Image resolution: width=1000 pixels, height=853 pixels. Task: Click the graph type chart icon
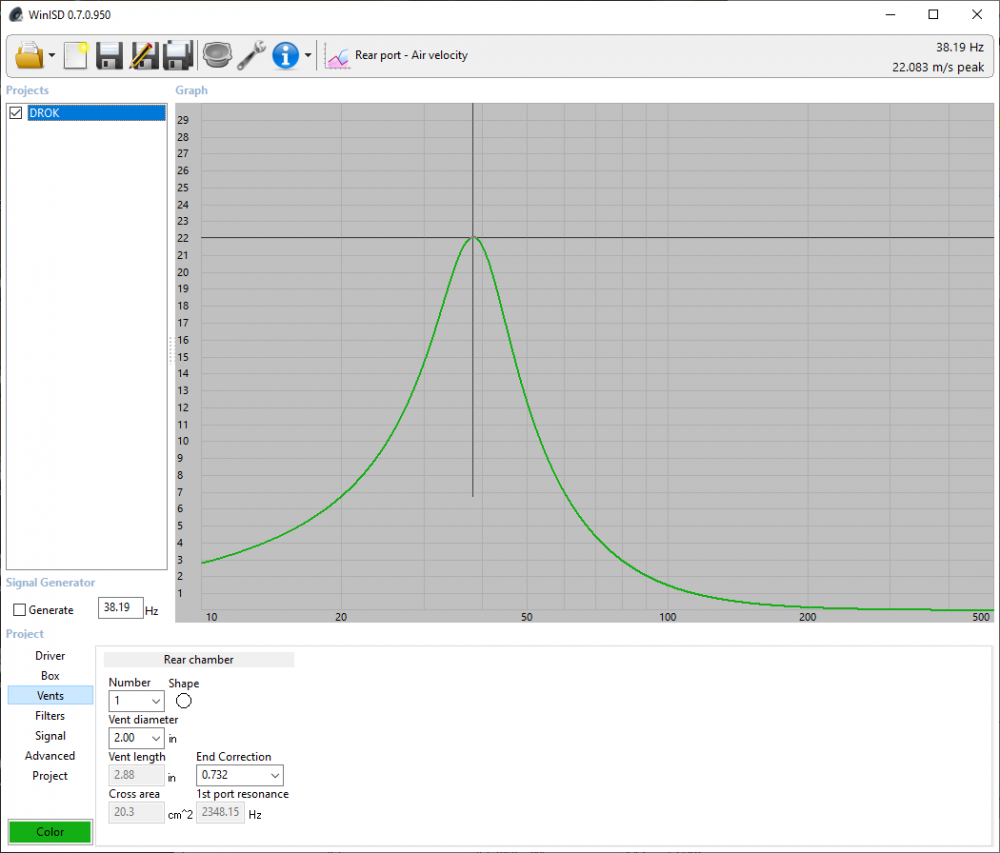[338, 56]
